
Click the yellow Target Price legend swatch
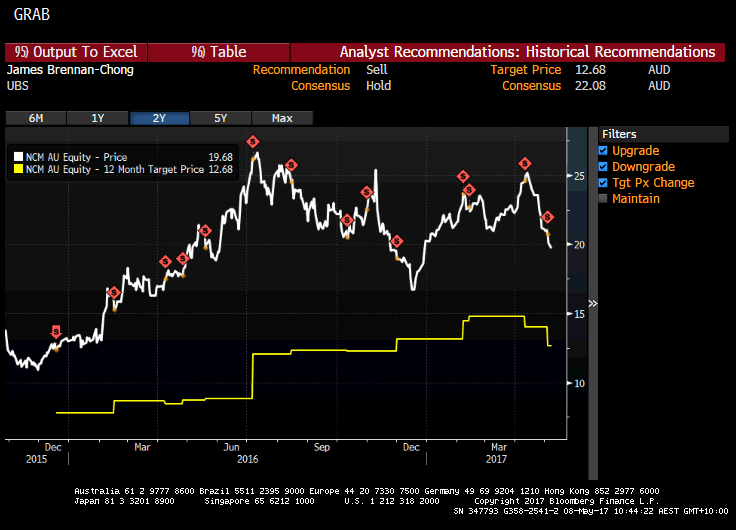click(18, 169)
